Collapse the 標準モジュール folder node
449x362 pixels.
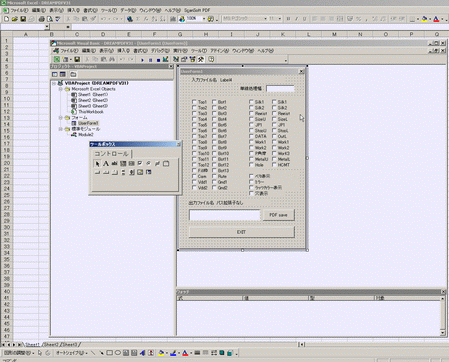click(x=61, y=129)
